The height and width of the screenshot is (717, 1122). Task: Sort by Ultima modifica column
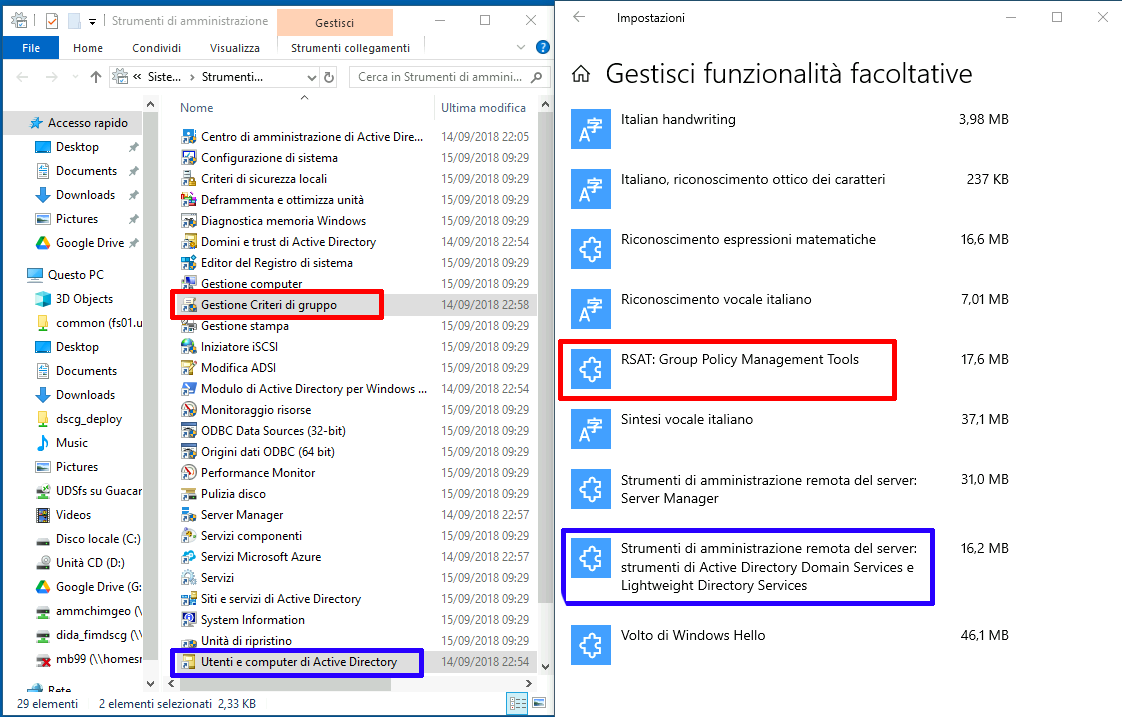click(483, 108)
